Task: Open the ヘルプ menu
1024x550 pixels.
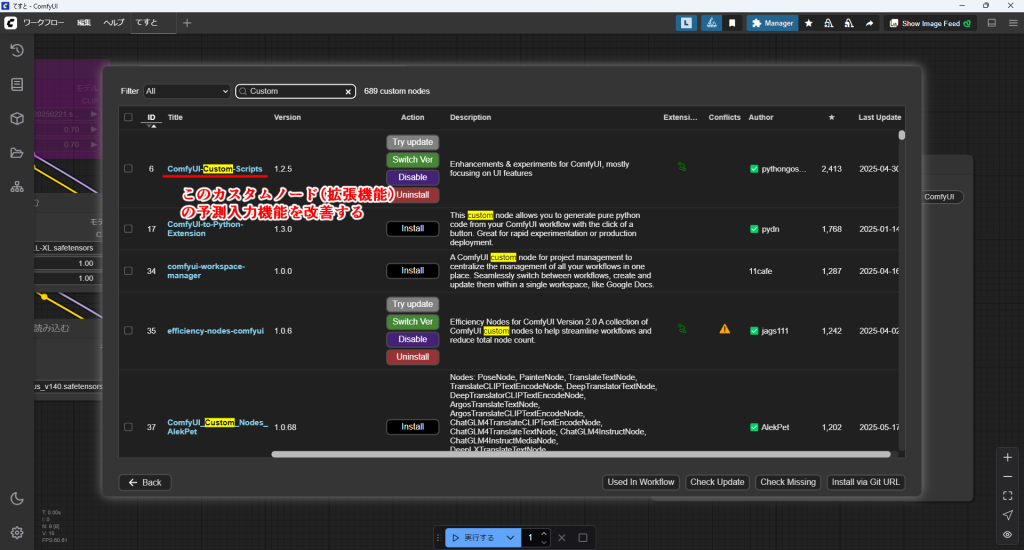Action: (114, 23)
